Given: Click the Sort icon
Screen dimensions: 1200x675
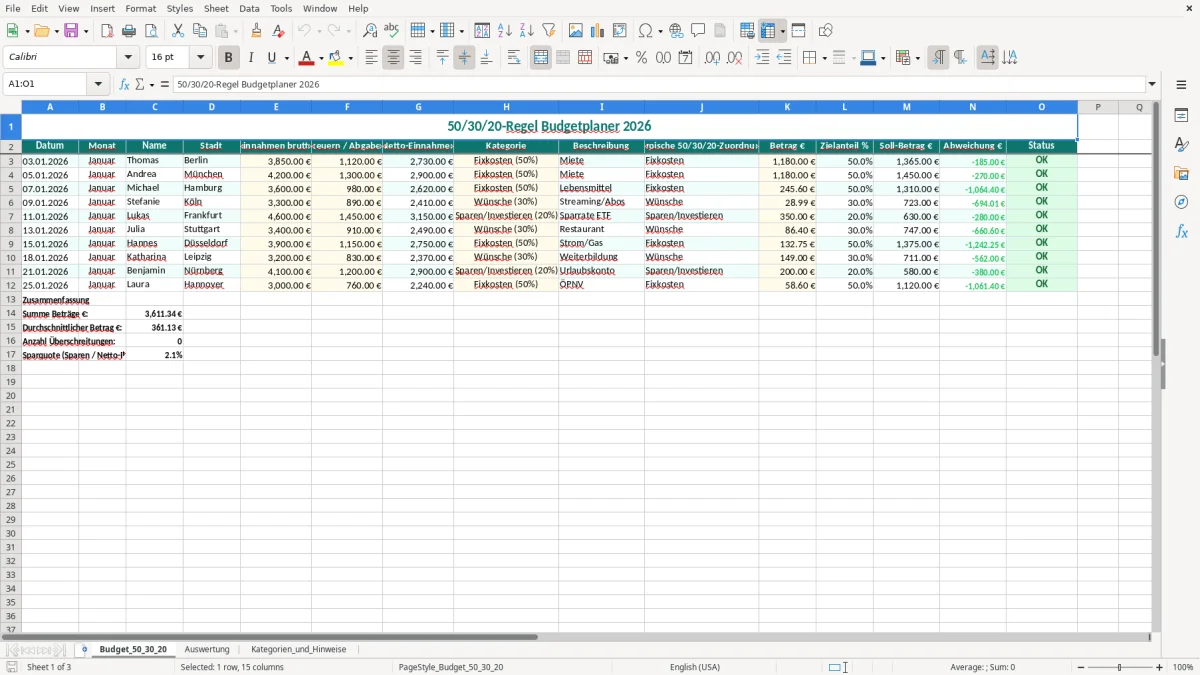Looking at the screenshot, I should (482, 31).
